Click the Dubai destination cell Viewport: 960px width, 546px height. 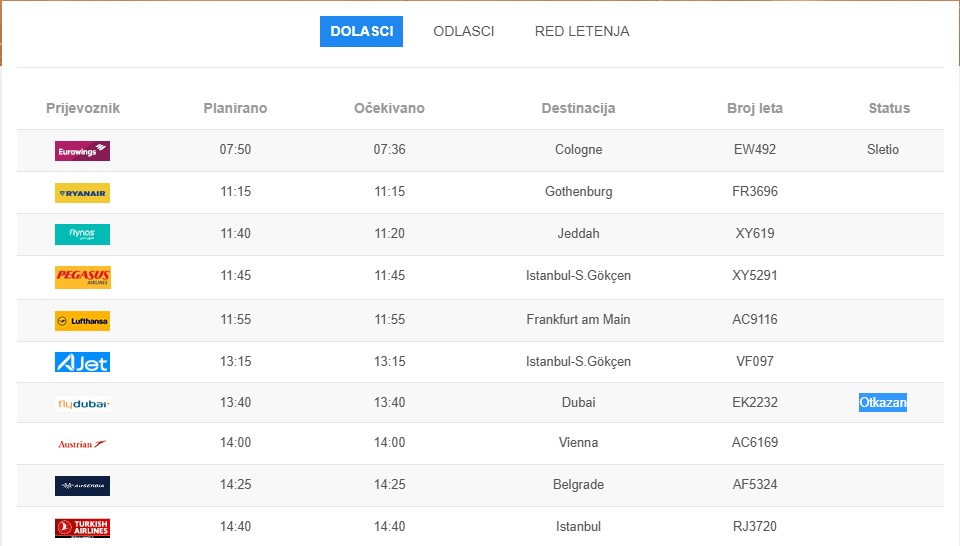click(578, 403)
